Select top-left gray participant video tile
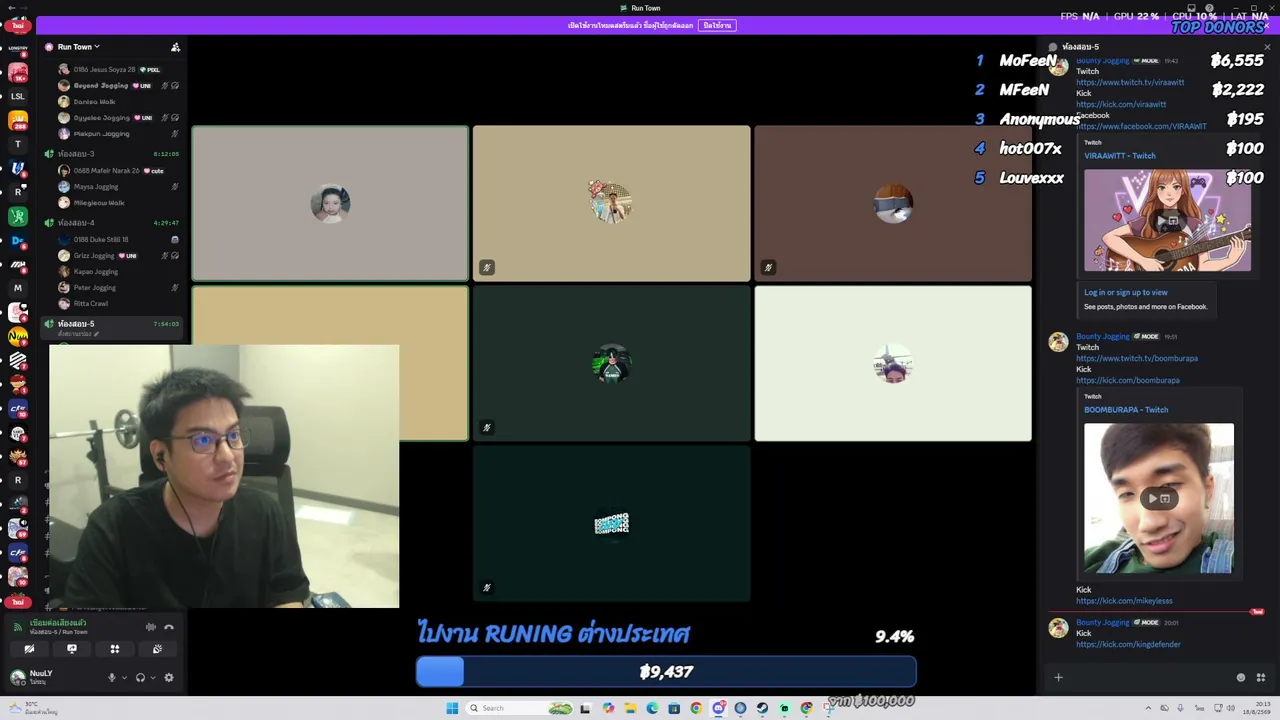The width and height of the screenshot is (1280, 720). [330, 203]
